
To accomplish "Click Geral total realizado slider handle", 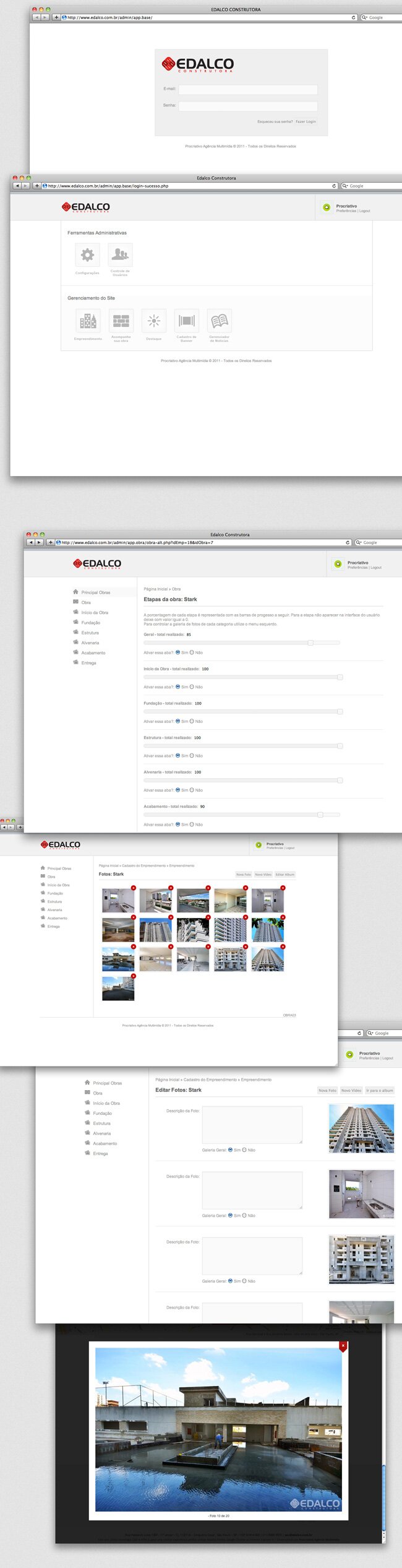I will coord(310,643).
